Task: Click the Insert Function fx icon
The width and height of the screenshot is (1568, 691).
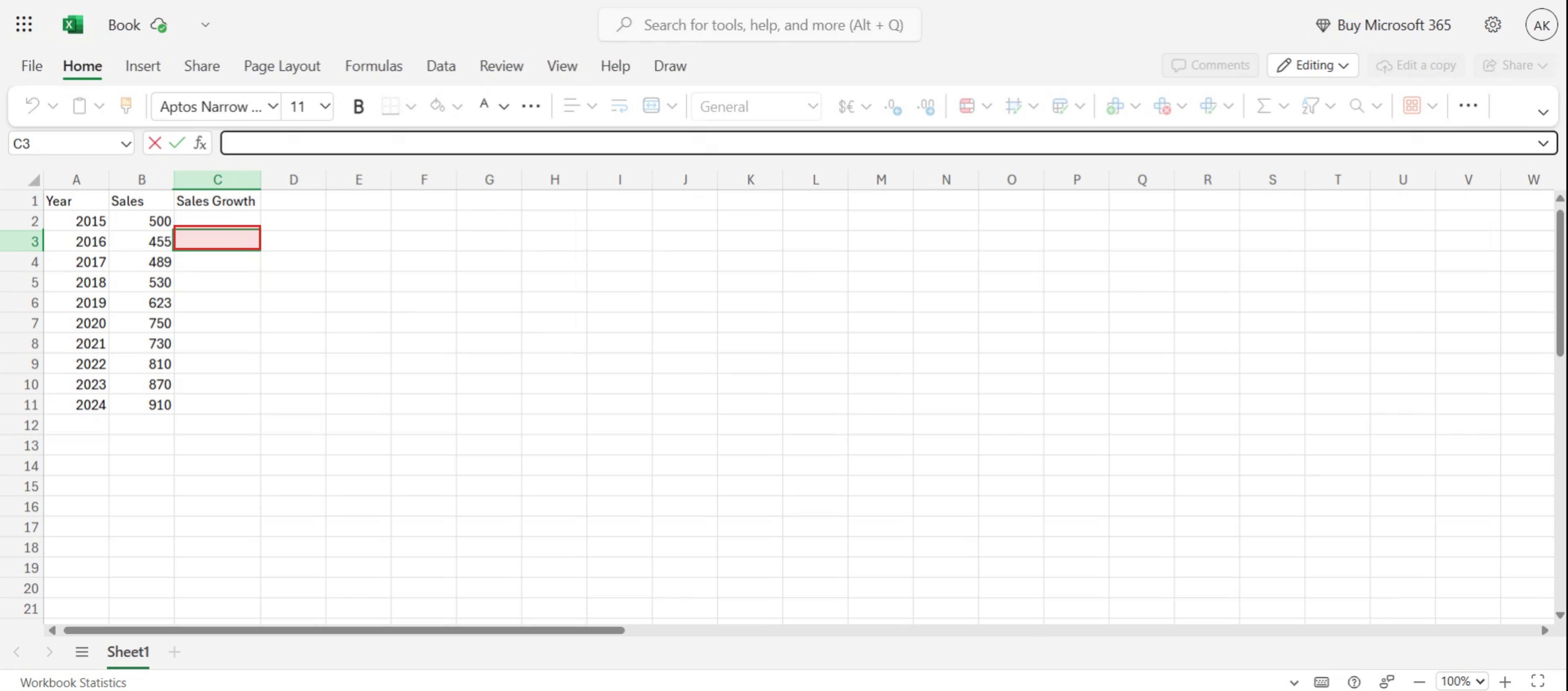Action: (x=200, y=143)
